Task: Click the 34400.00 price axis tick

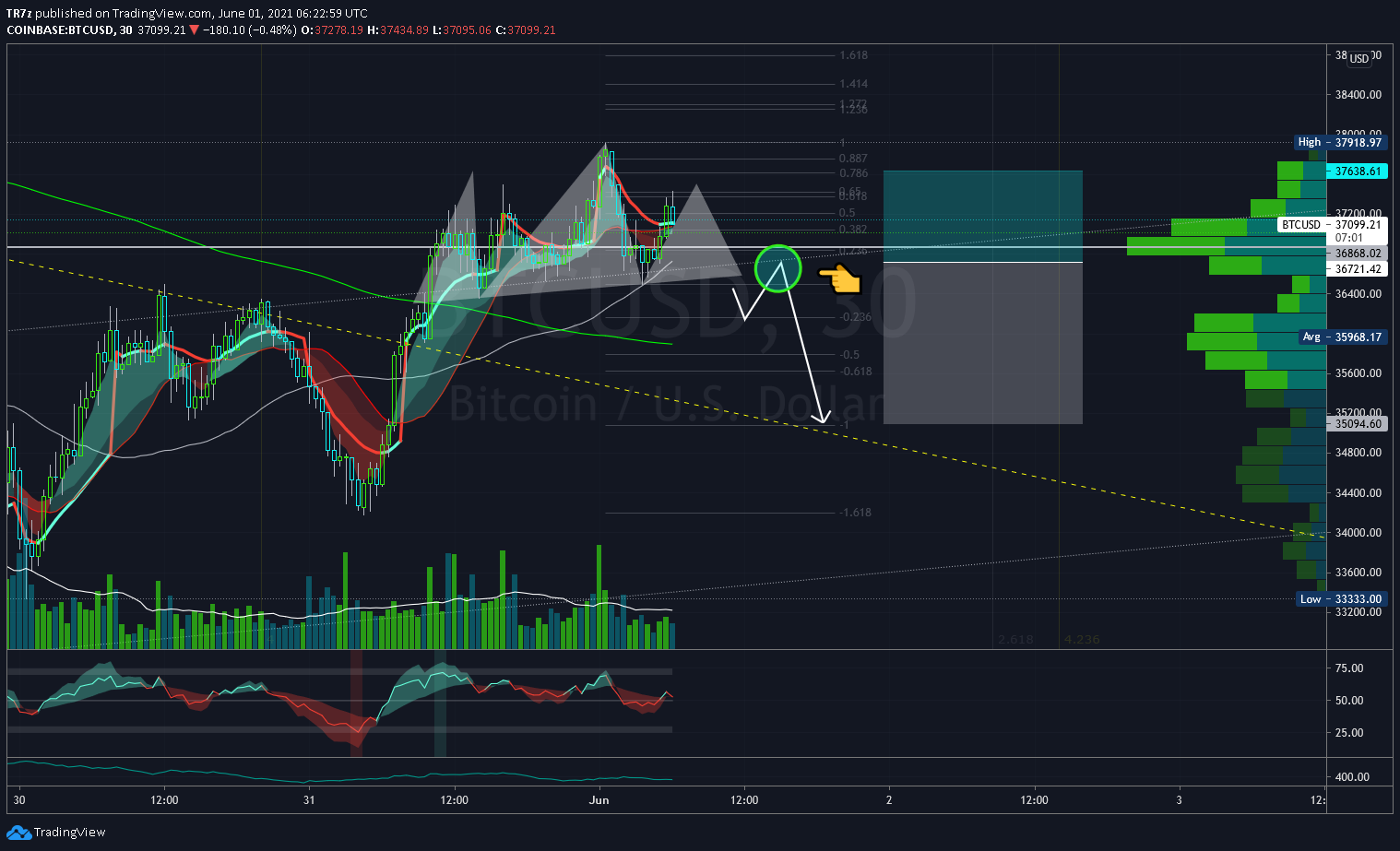Action: (x=1358, y=493)
